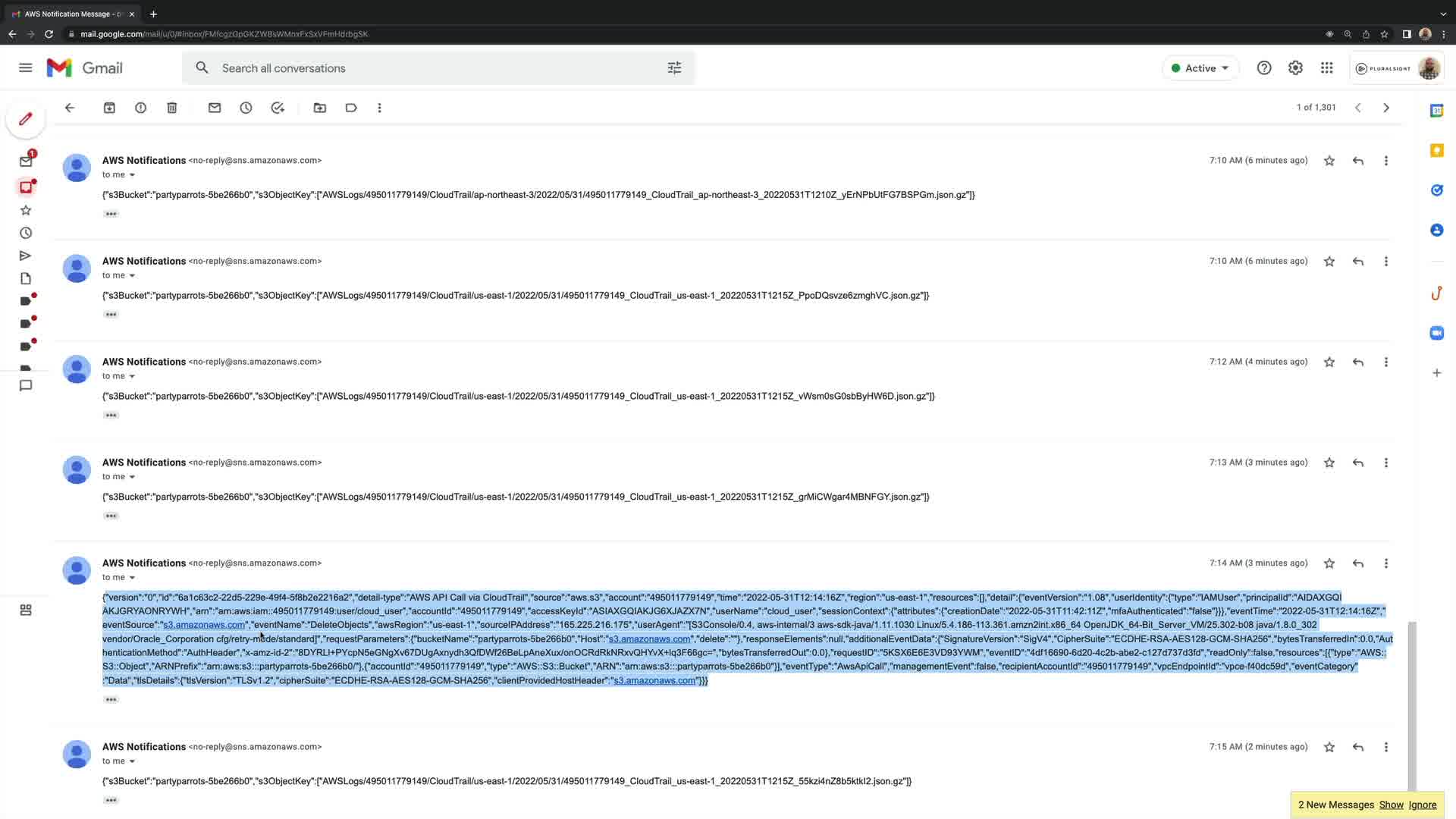This screenshot has width=1456, height=819.
Task: Star the 7:10 AM ap-northeast-3 message
Action: tap(1329, 161)
